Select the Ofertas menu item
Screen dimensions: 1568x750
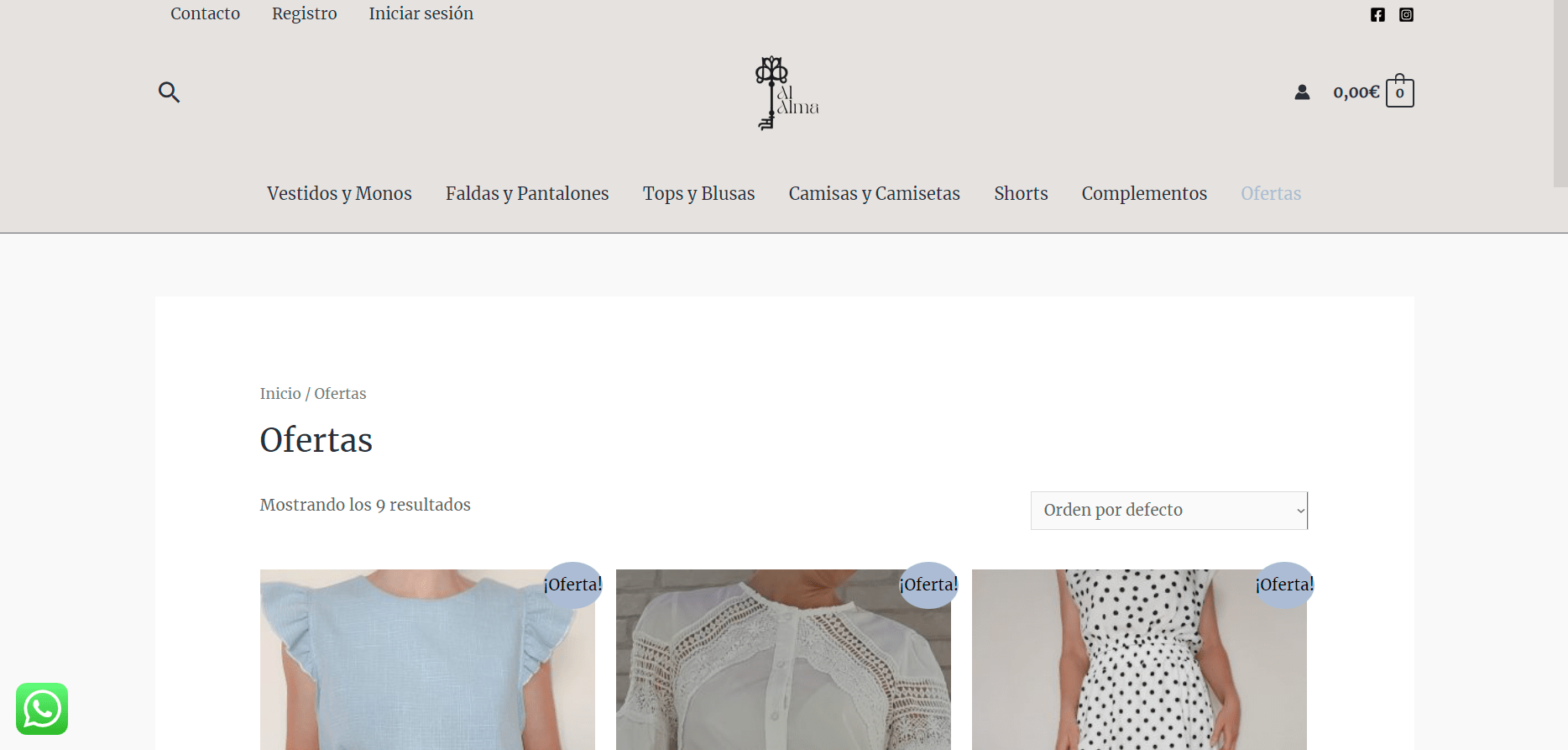[1271, 193]
